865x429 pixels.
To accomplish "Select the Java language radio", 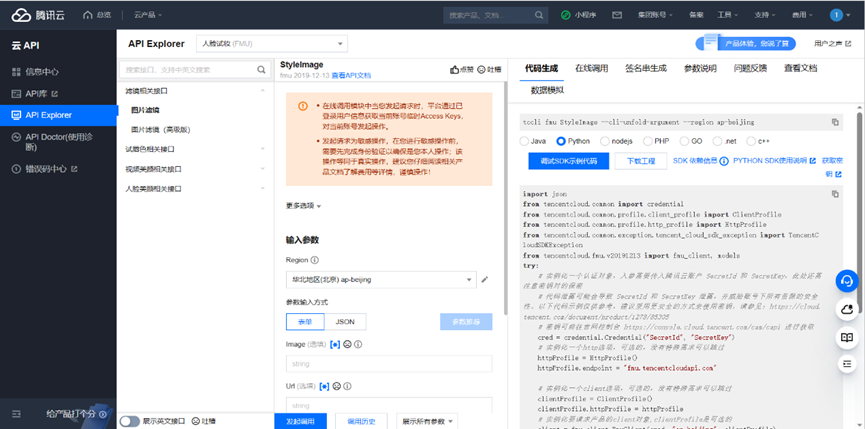I will [524, 141].
